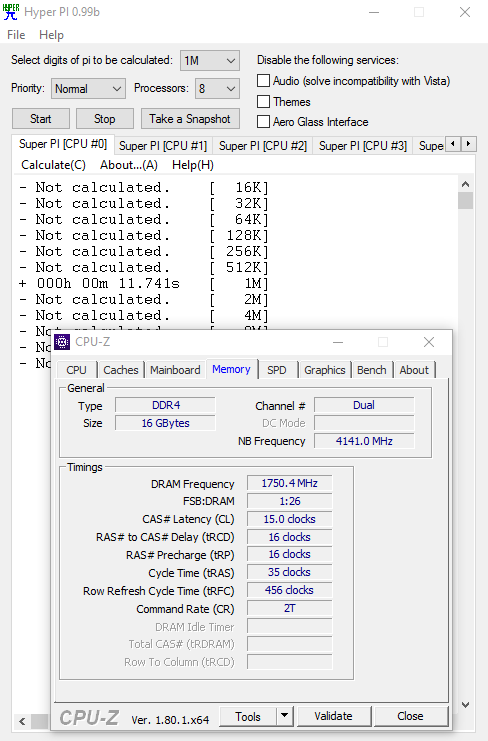The image size is (488, 741).
Task: Click the horizontal scrollbar left arrow
Action: pos(22,722)
